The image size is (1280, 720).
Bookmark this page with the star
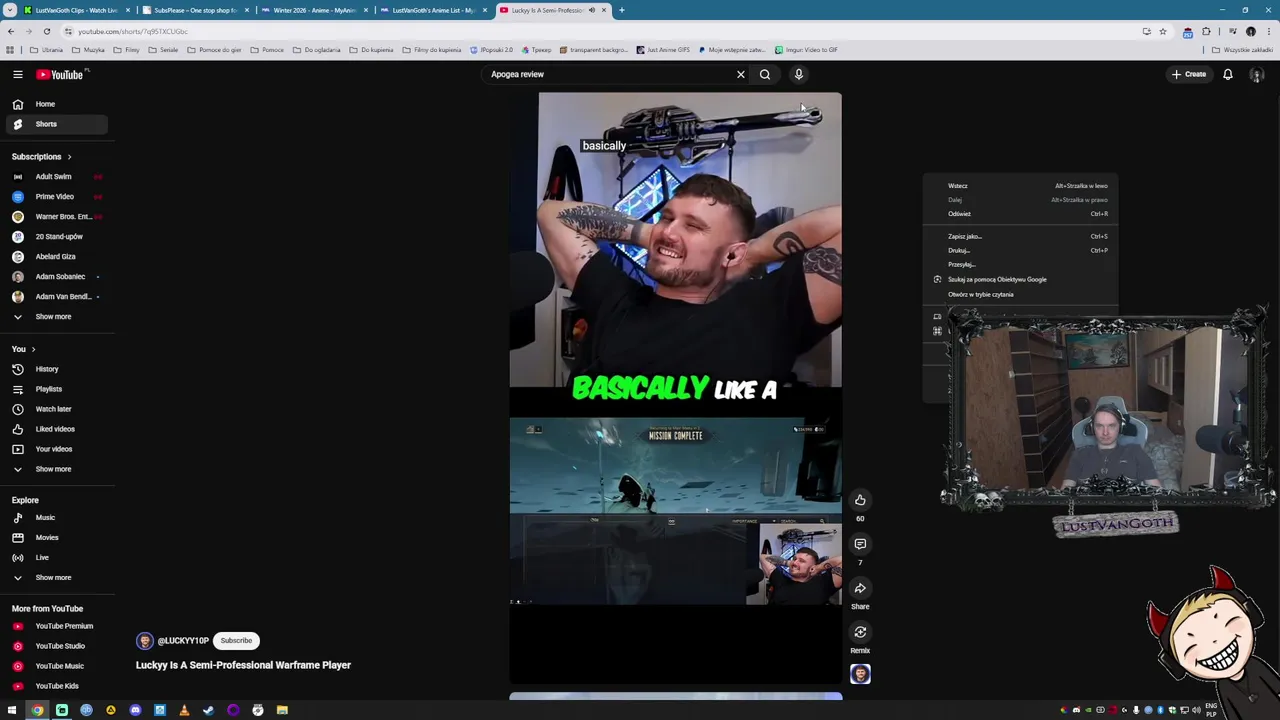pyautogui.click(x=1162, y=32)
